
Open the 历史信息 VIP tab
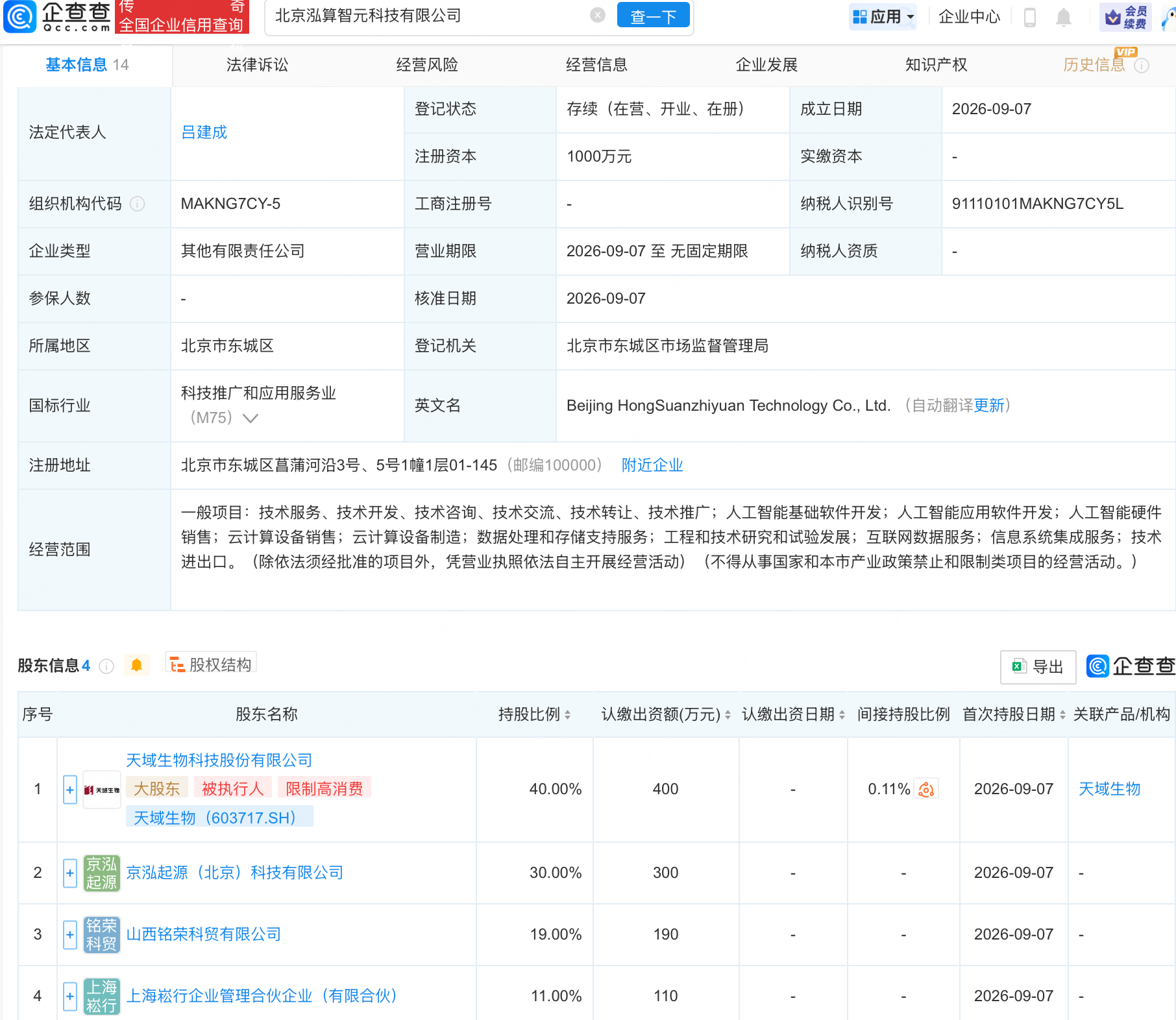pos(1094,65)
